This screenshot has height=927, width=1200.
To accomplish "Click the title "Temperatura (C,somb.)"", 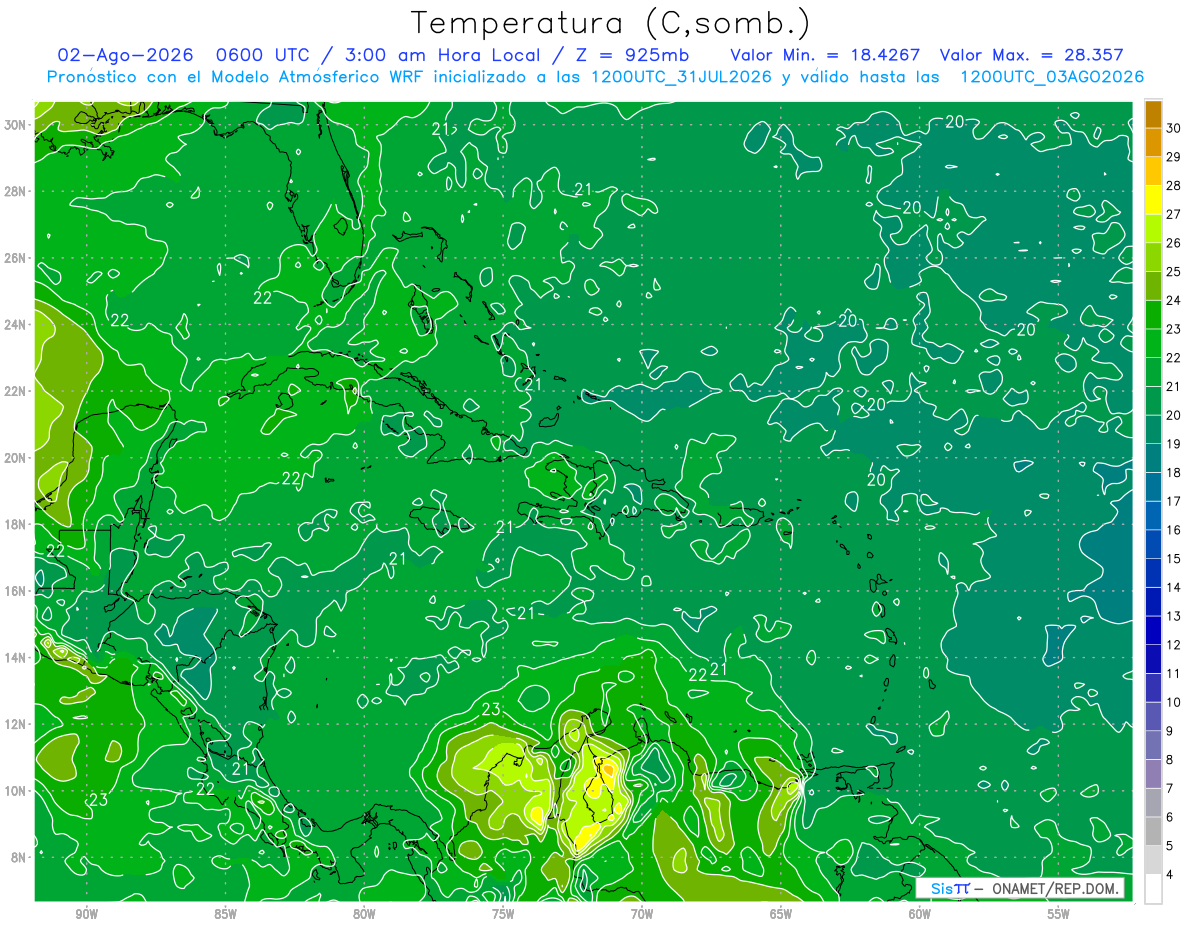I will [x=611, y=23].
